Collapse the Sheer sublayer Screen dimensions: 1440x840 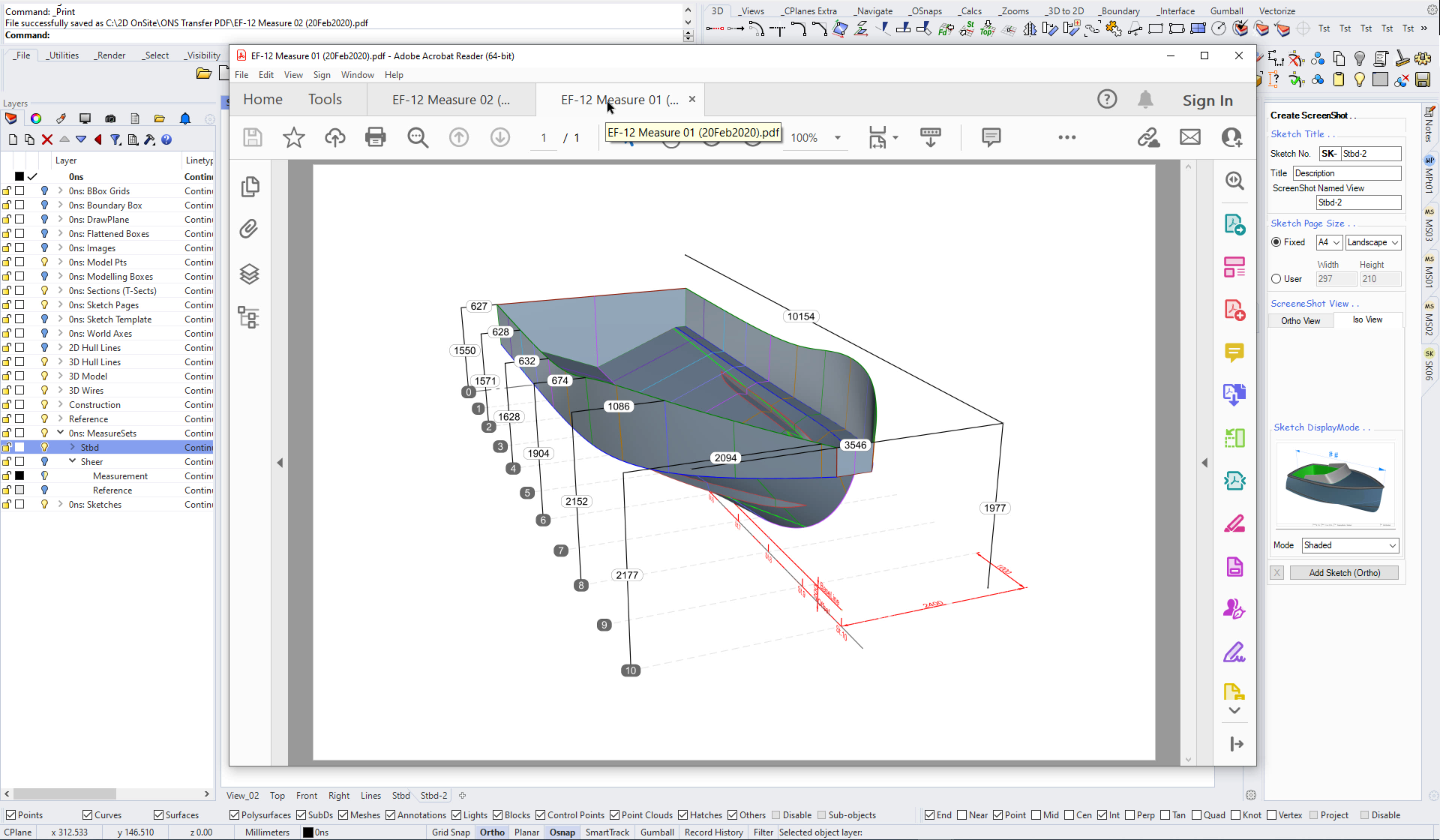pos(72,461)
